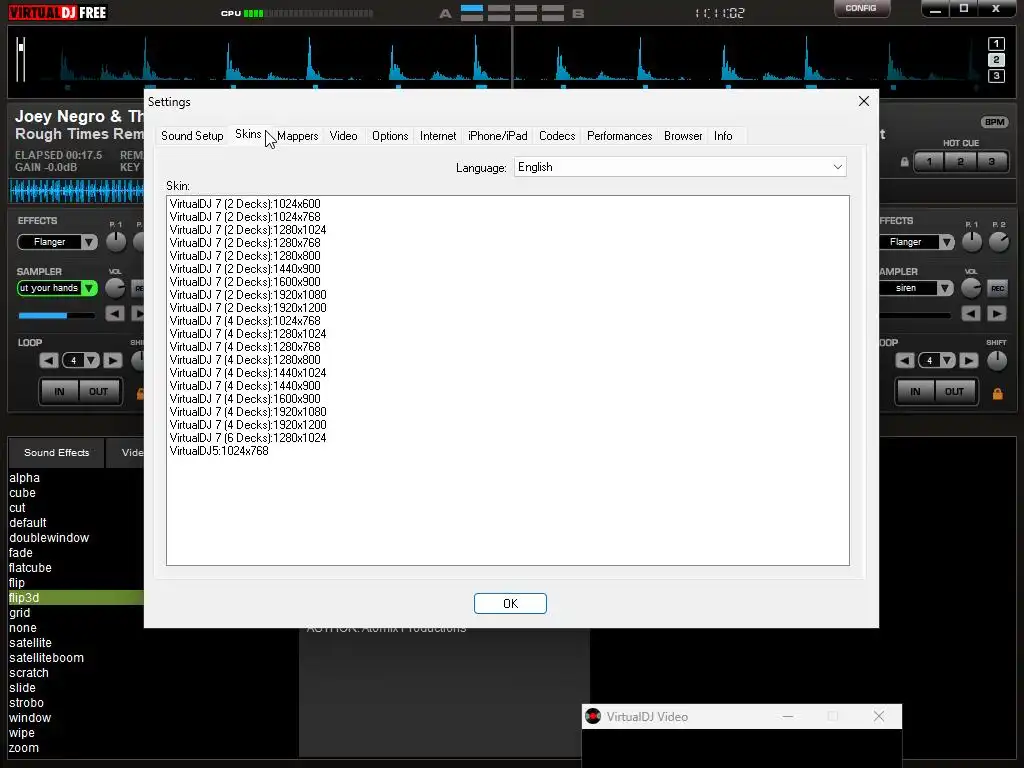Switch to the Performances tab
1024x768 pixels.
click(619, 136)
